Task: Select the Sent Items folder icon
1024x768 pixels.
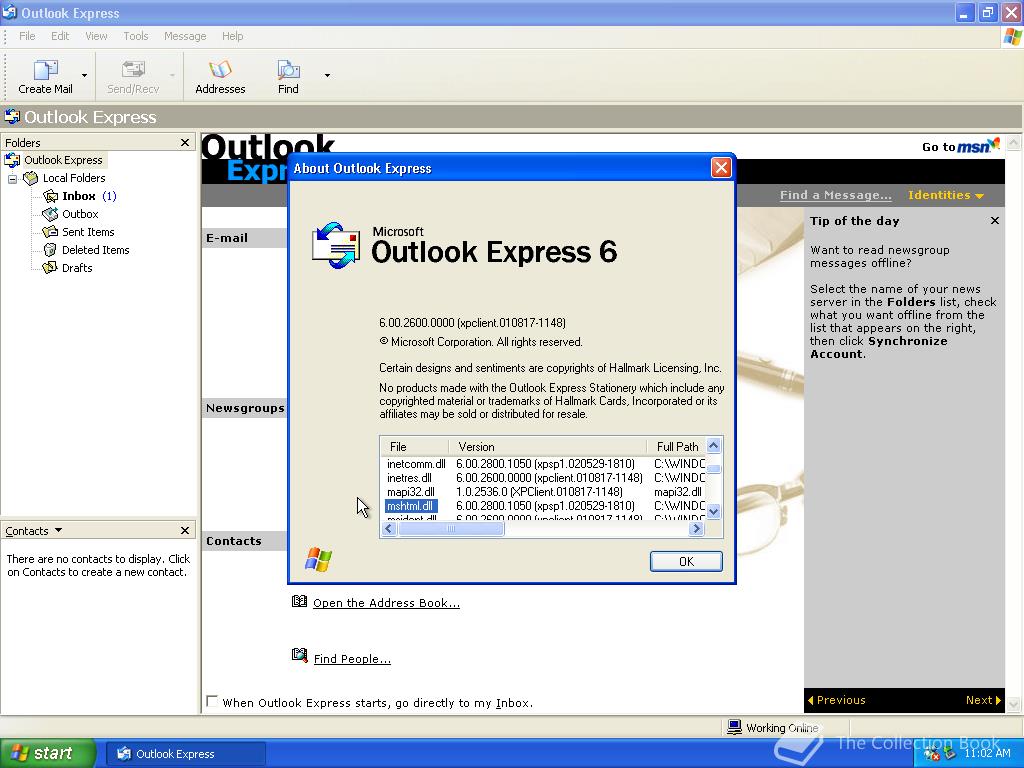Action: 50,232
